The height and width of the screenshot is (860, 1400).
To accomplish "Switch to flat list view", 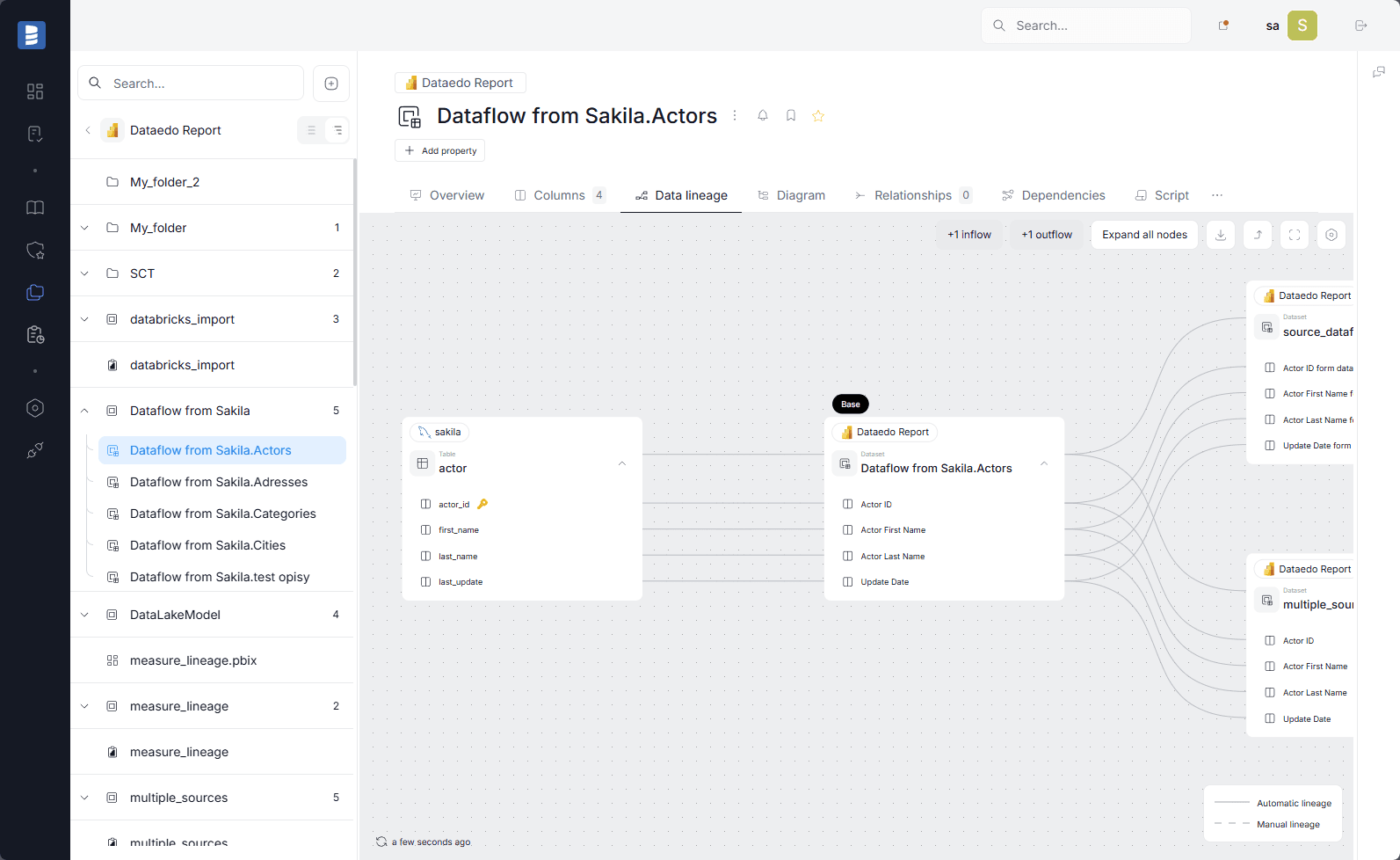I will point(311,130).
